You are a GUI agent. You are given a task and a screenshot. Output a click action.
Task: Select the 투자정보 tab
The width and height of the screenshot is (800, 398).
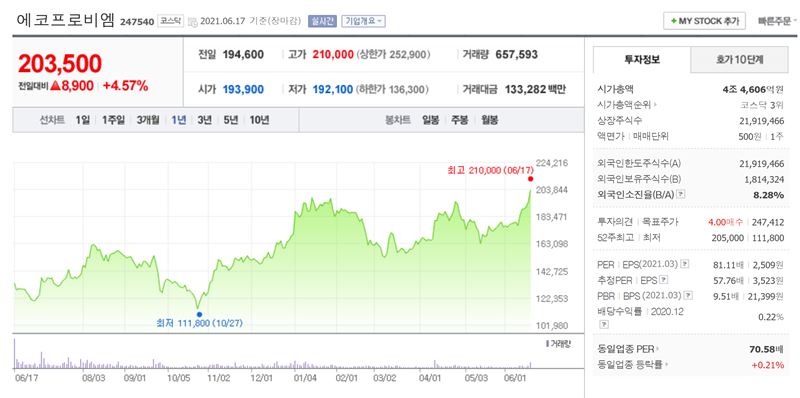pyautogui.click(x=642, y=59)
